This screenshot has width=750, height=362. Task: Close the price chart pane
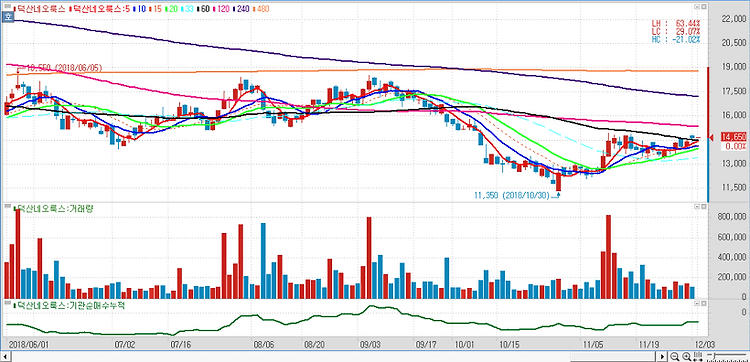coord(704,7)
